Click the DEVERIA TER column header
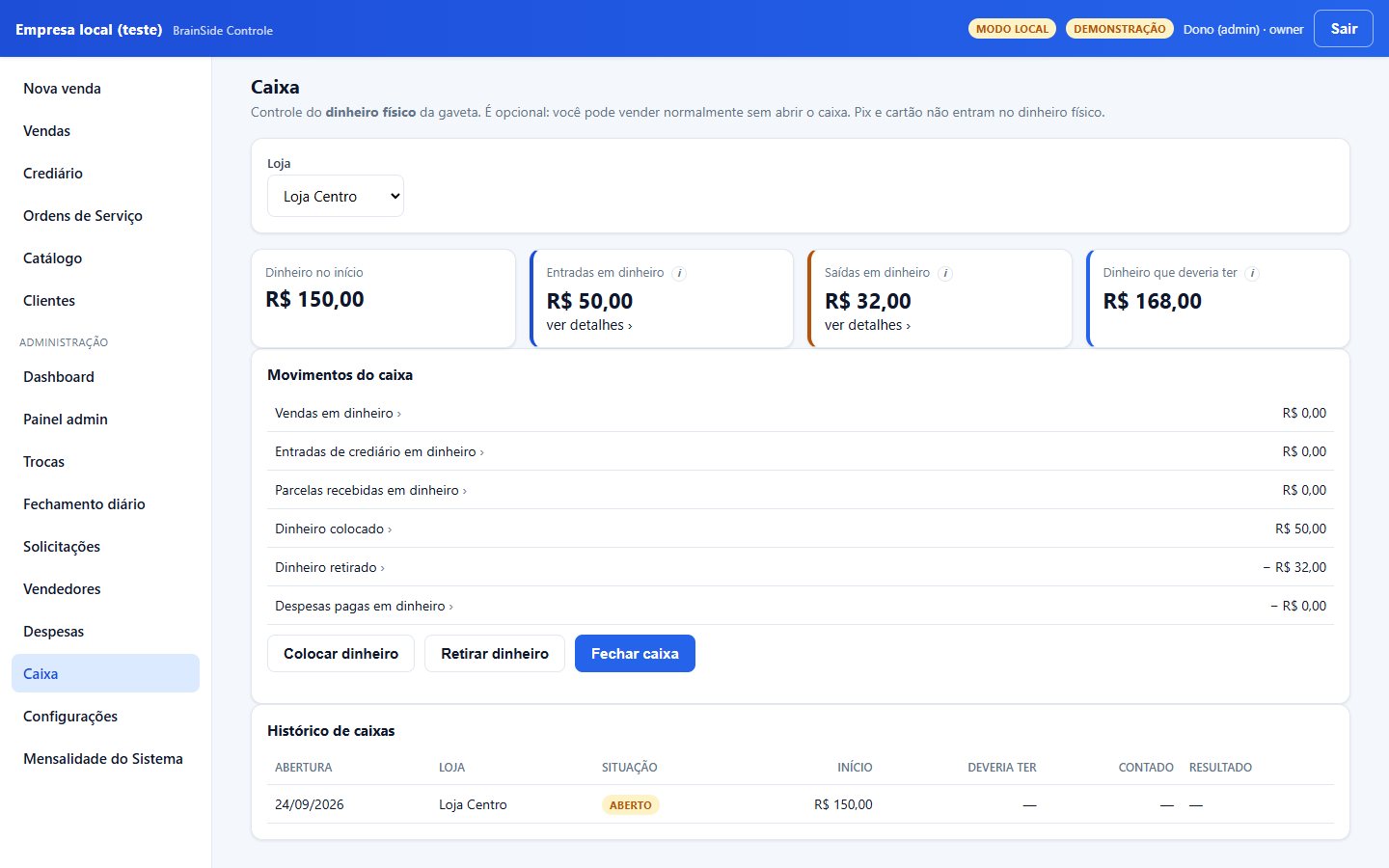Screen dimensions: 1389x868 (1002, 768)
